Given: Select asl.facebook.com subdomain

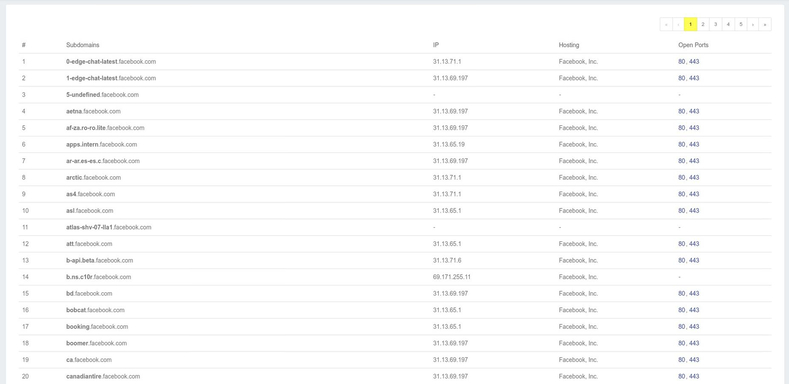Looking at the screenshot, I should (x=90, y=210).
